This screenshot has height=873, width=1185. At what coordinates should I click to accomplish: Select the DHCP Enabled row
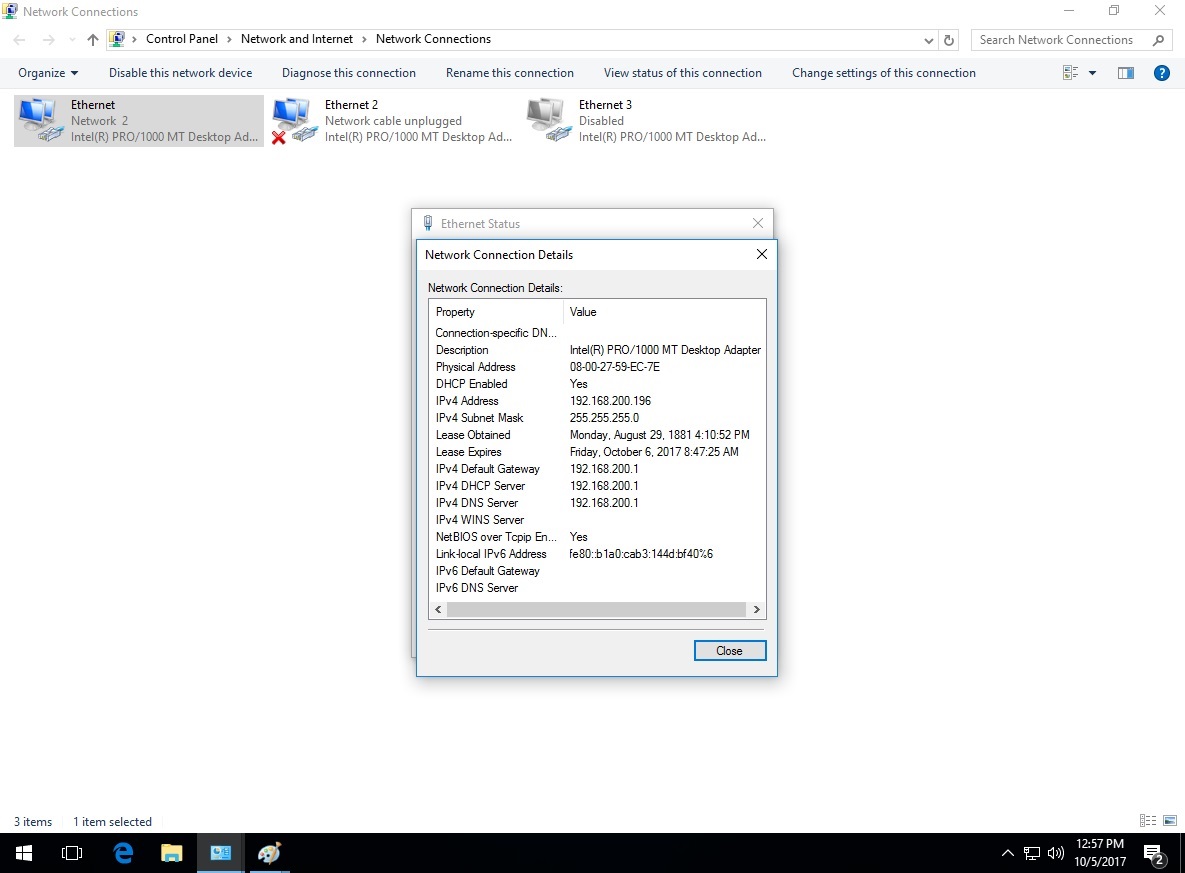(597, 384)
